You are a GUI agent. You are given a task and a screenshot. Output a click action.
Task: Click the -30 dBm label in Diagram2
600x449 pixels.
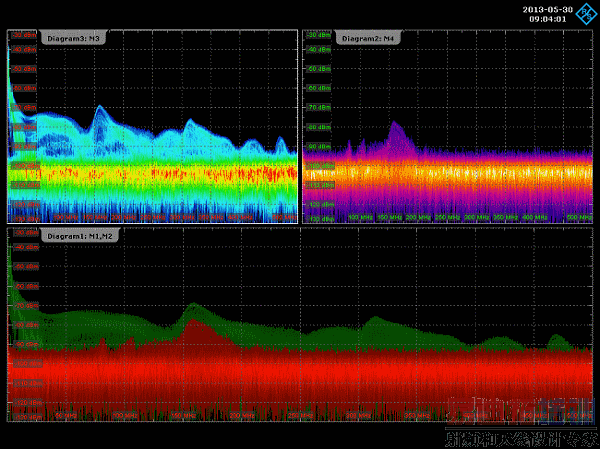pos(318,34)
